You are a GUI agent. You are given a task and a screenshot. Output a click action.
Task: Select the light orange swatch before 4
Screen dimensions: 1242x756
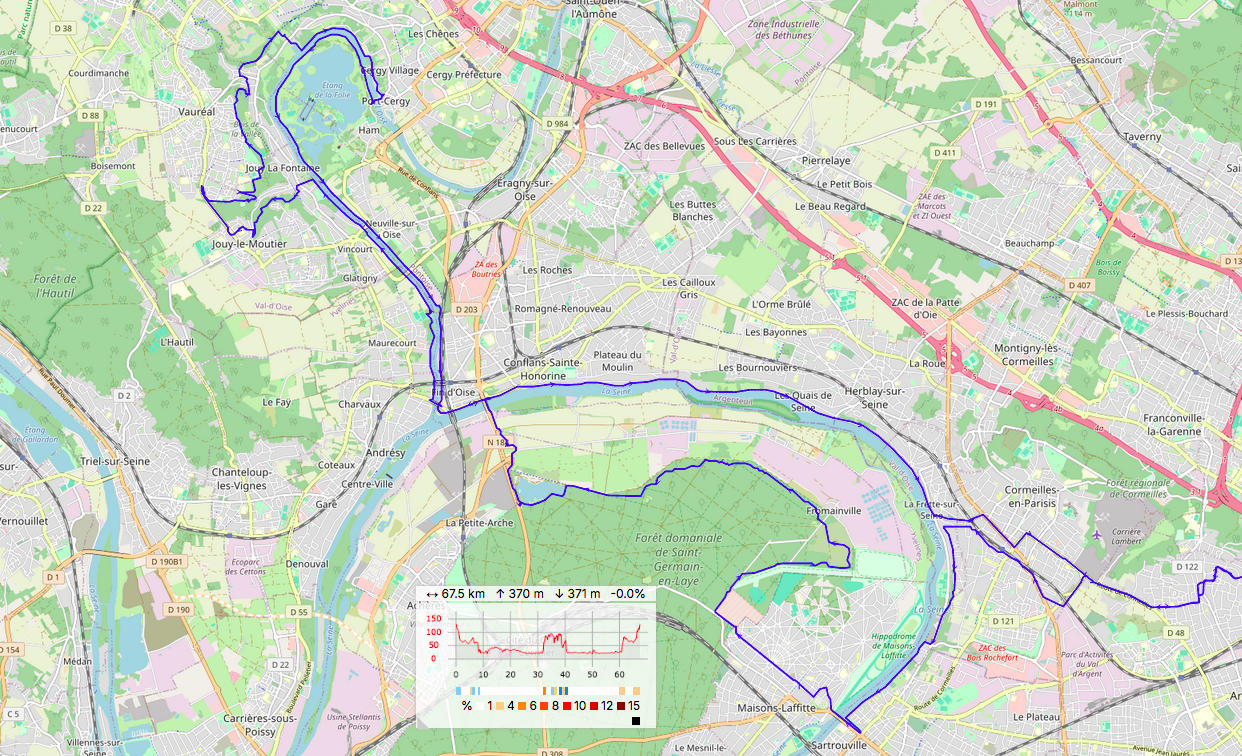(500, 706)
